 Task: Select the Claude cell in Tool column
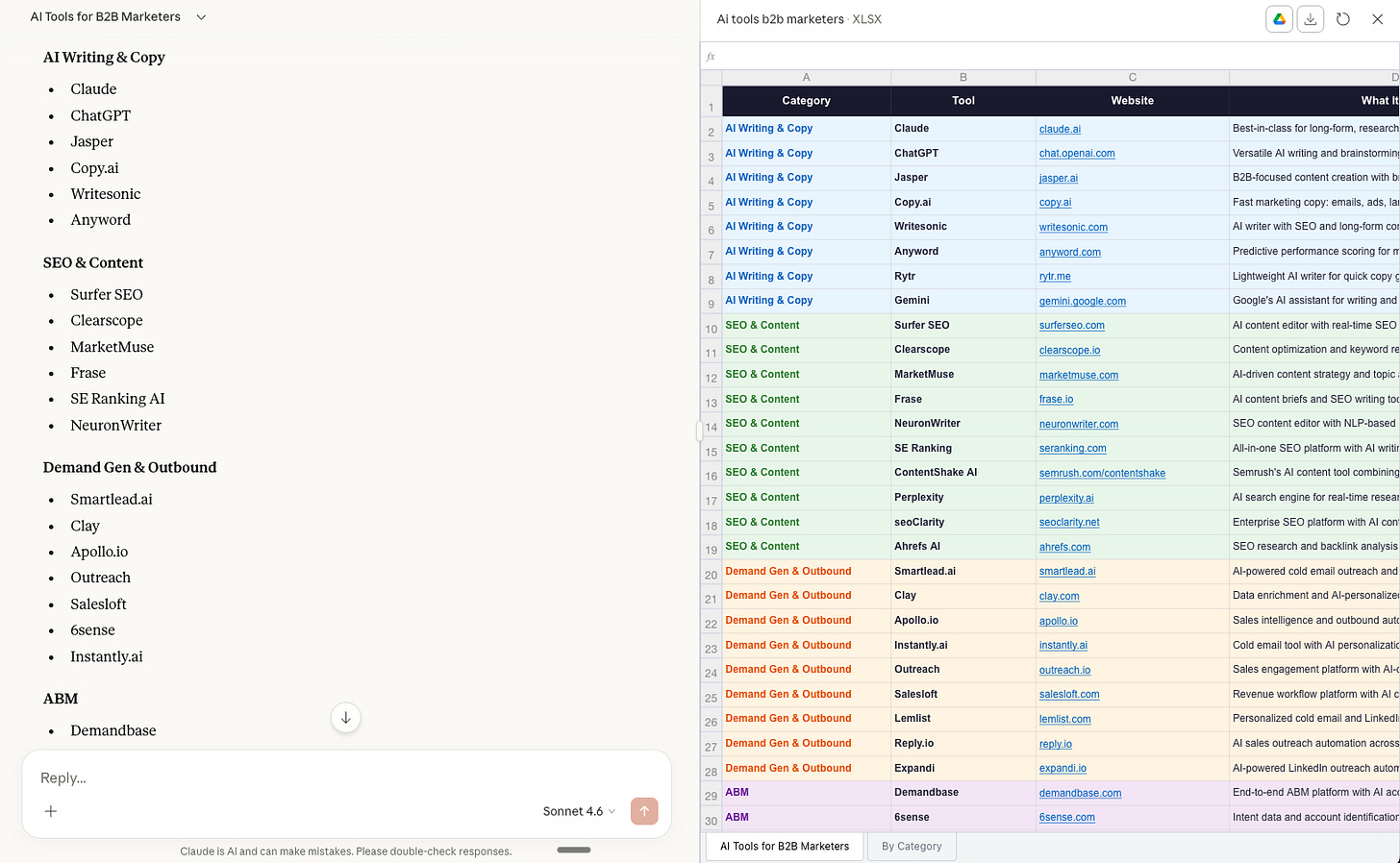click(963, 129)
